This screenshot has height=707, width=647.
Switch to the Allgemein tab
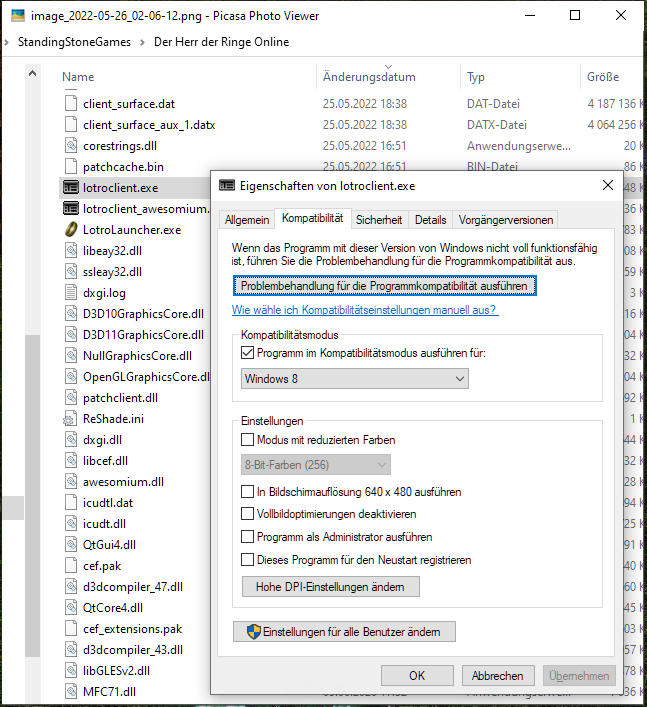[247, 220]
